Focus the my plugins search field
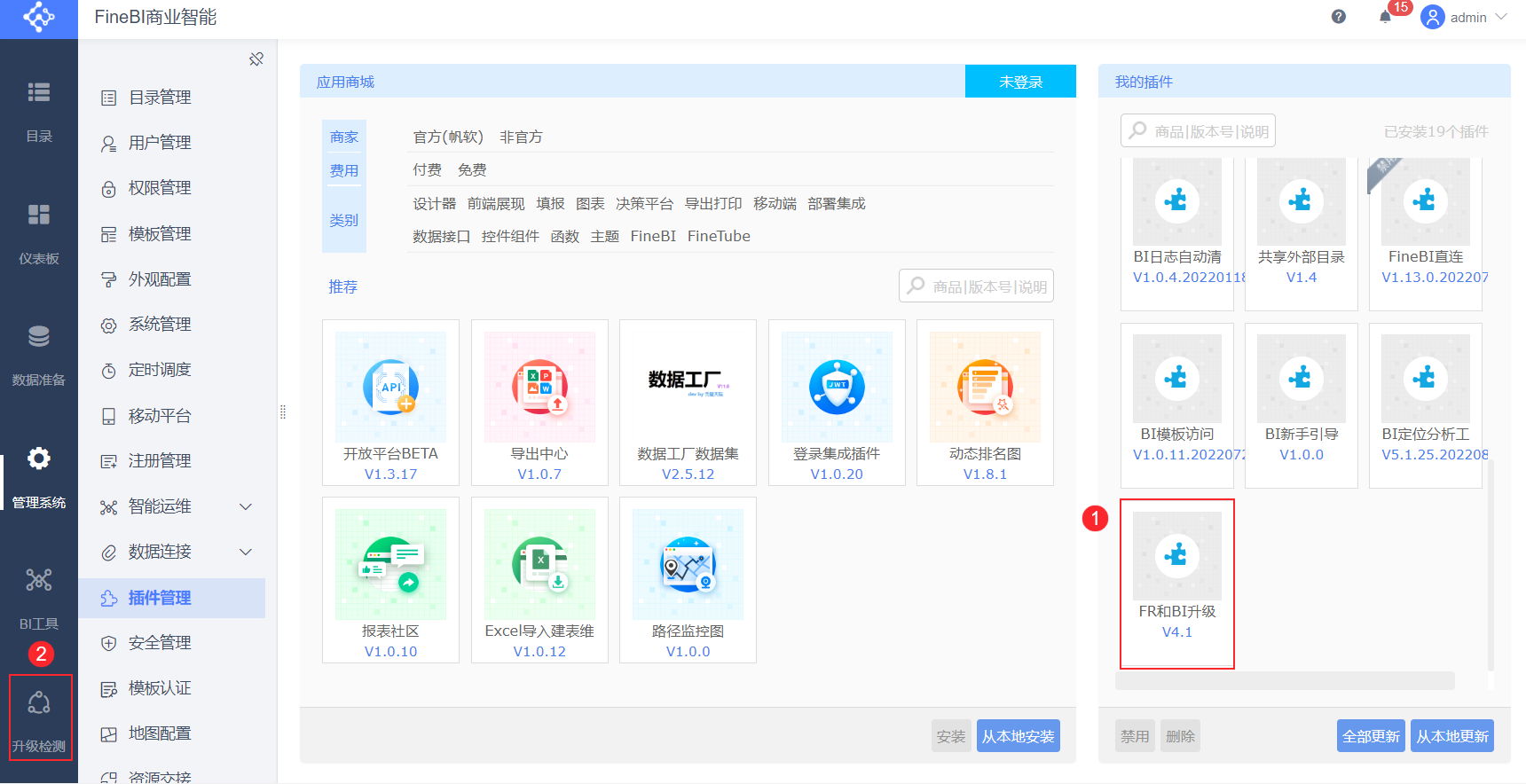The height and width of the screenshot is (784, 1526). [x=1198, y=130]
